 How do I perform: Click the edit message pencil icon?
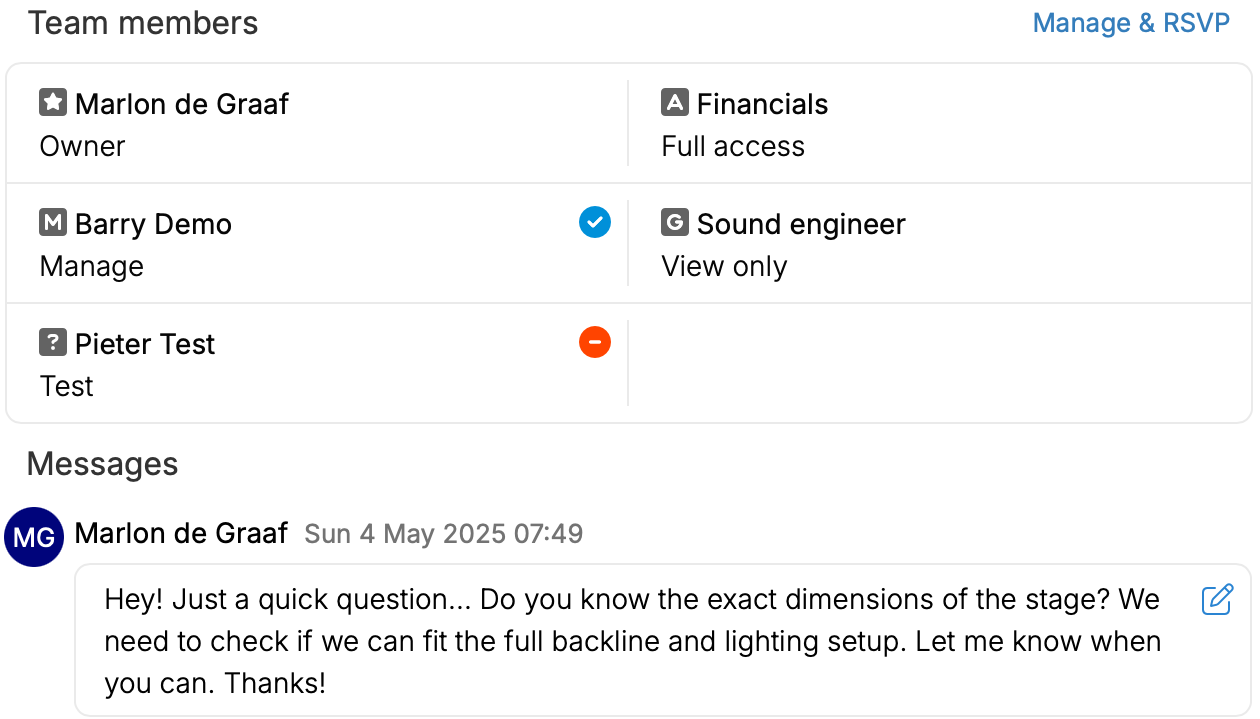(1217, 599)
